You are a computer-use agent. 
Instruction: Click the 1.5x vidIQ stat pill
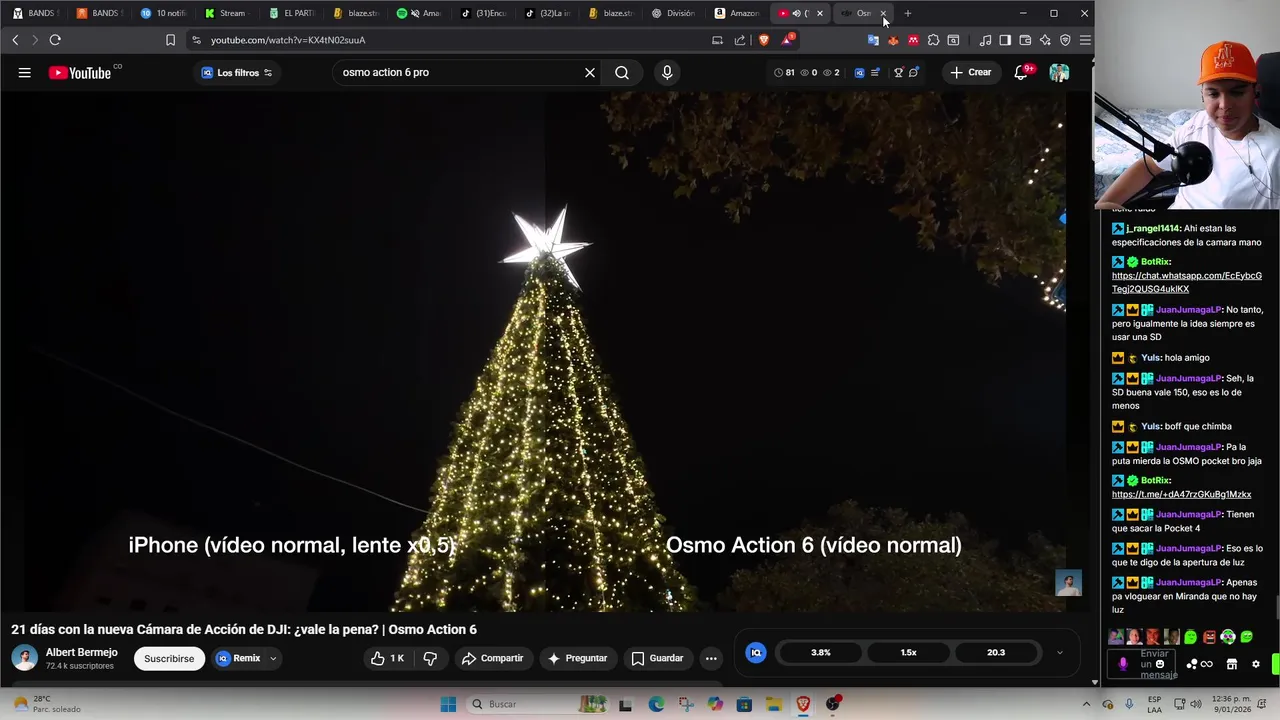pyautogui.click(x=908, y=652)
